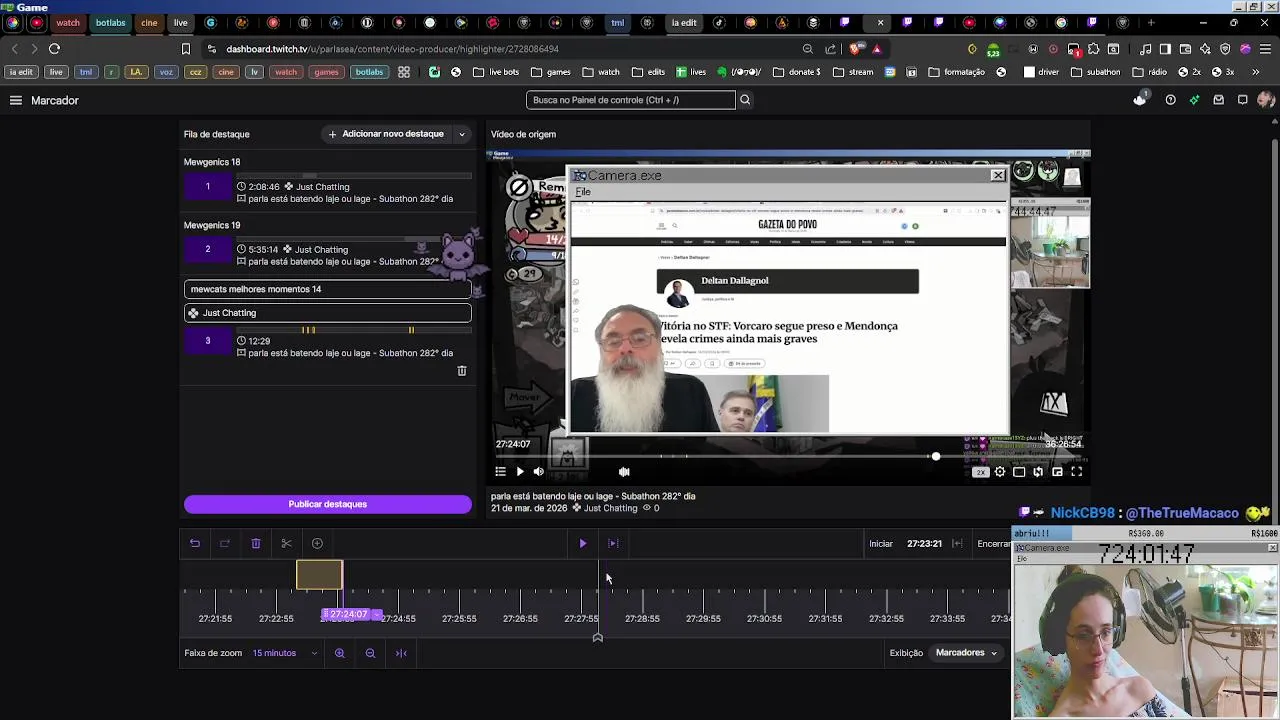Open the 15 minutos zoom range dropdown
The height and width of the screenshot is (720, 1280).
[x=285, y=653]
